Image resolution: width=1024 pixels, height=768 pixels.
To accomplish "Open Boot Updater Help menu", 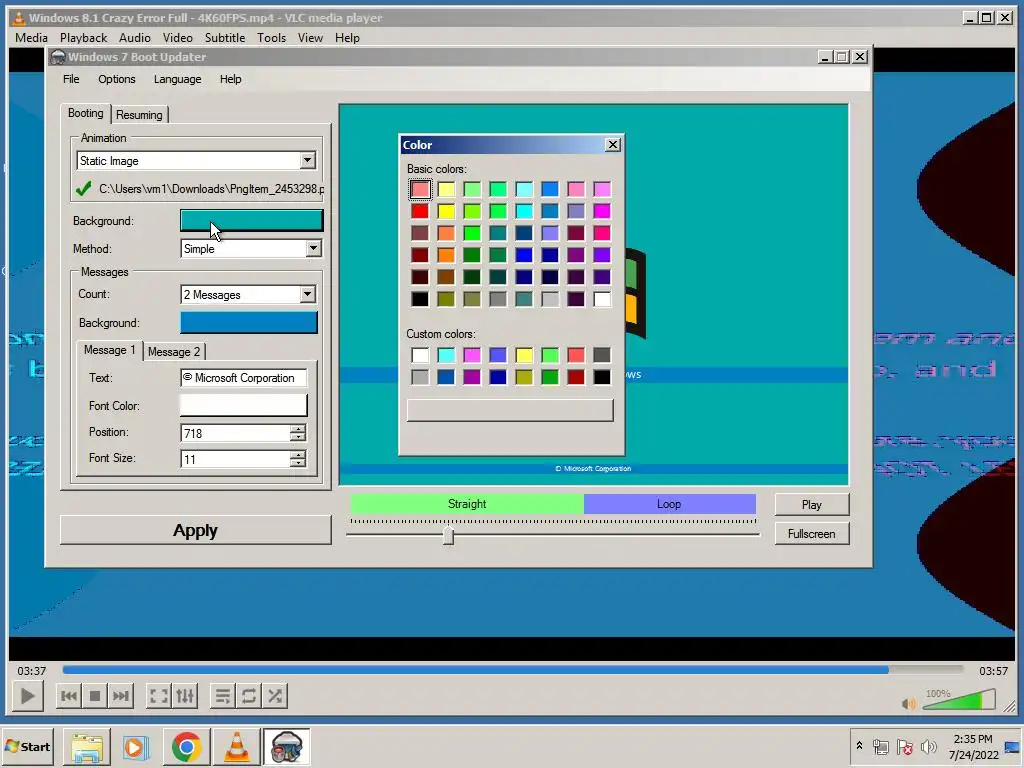I will (x=231, y=79).
